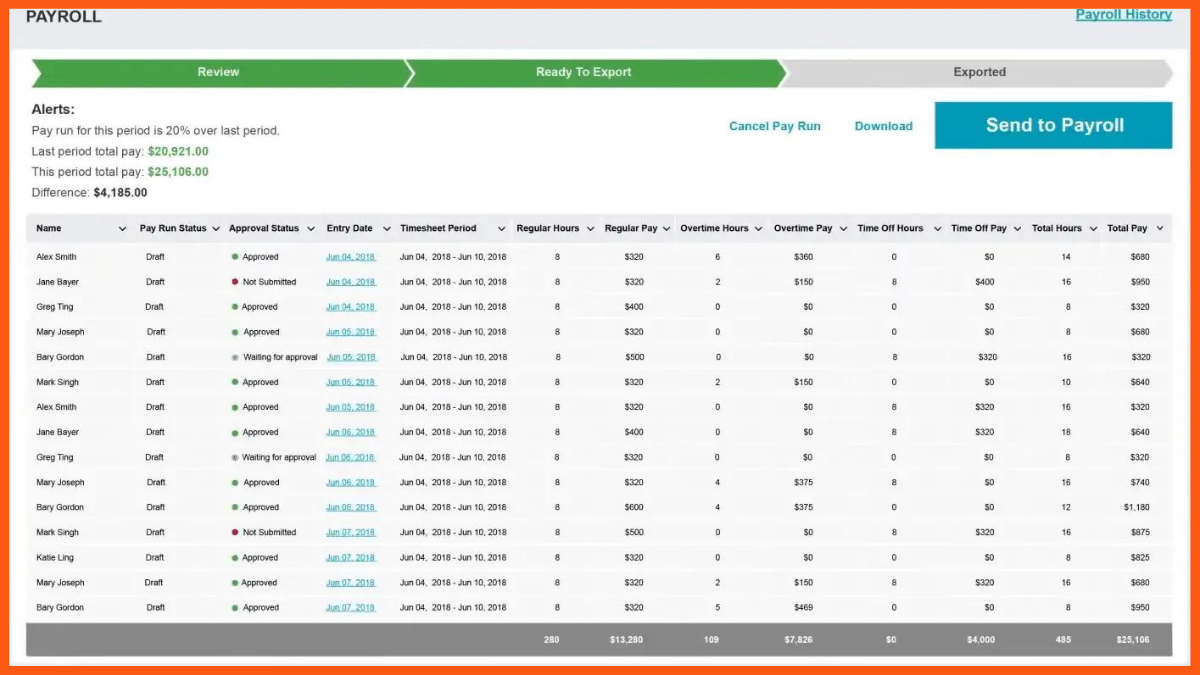Click red Not Submitted status dot for Jane Bayer
Viewport: 1200px width, 675px height.
[x=235, y=282]
